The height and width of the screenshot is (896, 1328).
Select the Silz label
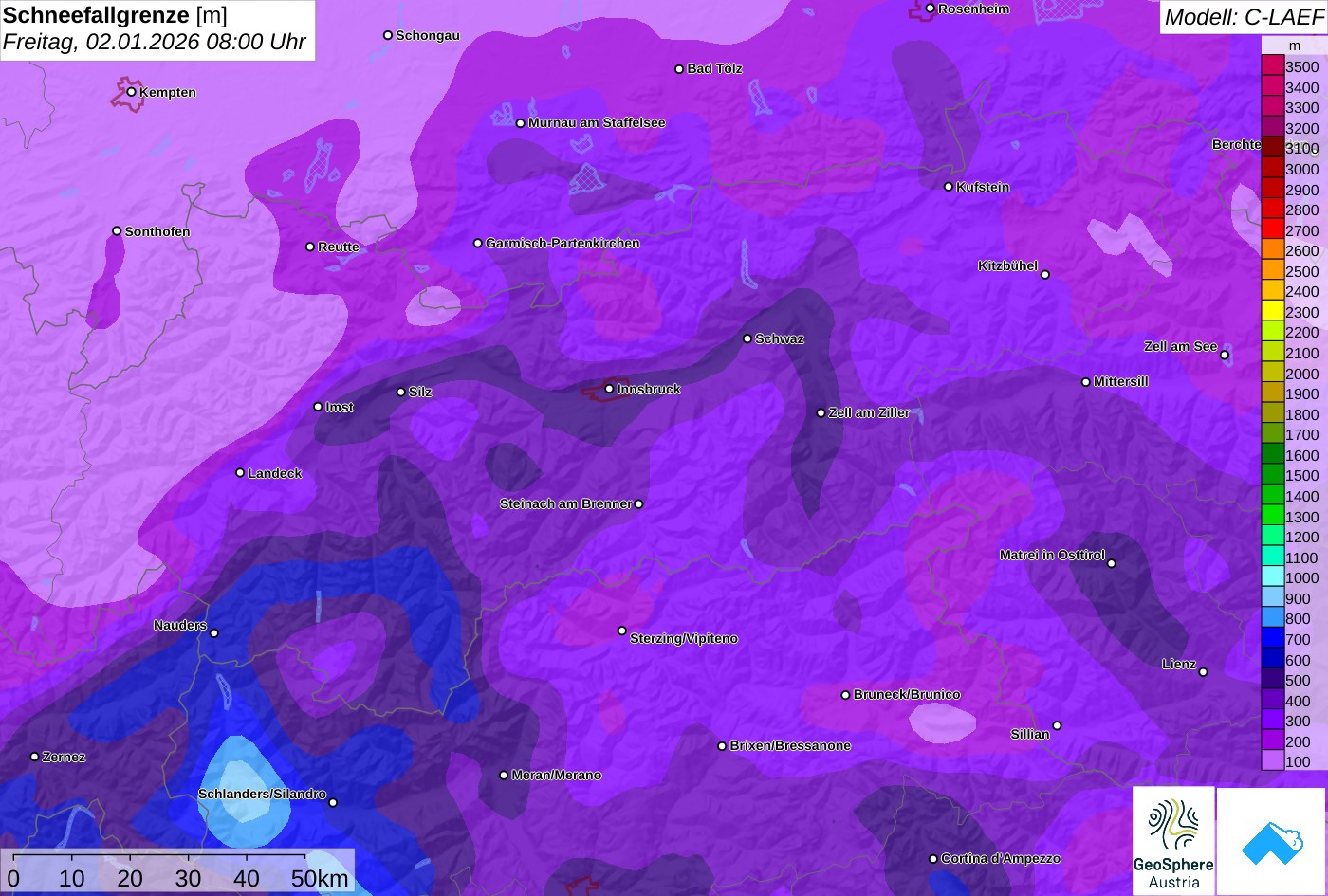click(x=420, y=392)
